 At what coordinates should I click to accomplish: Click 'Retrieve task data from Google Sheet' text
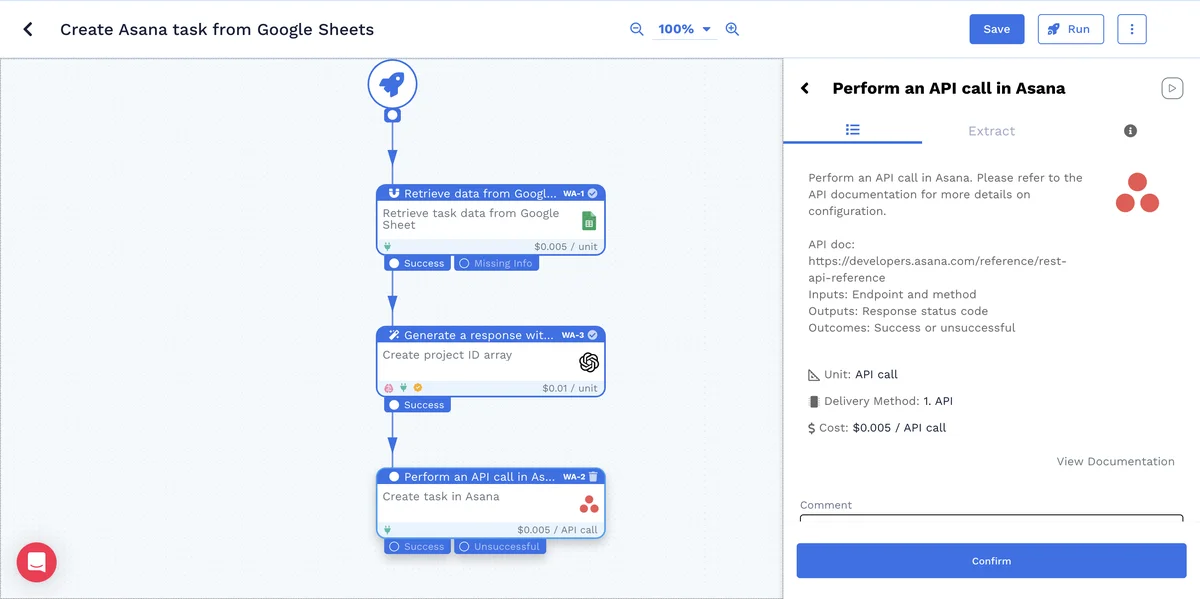(471, 219)
